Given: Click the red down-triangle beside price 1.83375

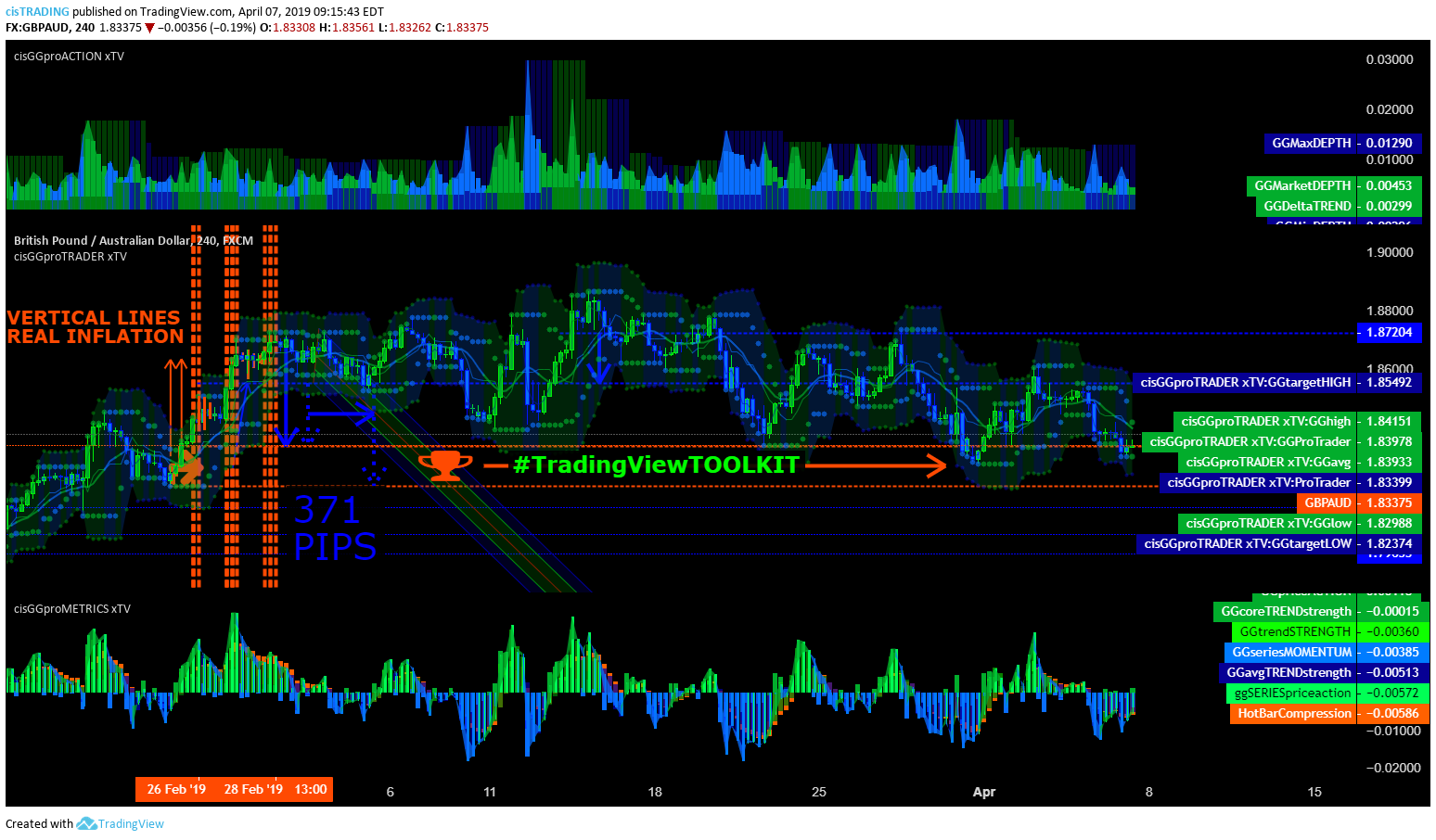Looking at the screenshot, I should click(x=149, y=28).
